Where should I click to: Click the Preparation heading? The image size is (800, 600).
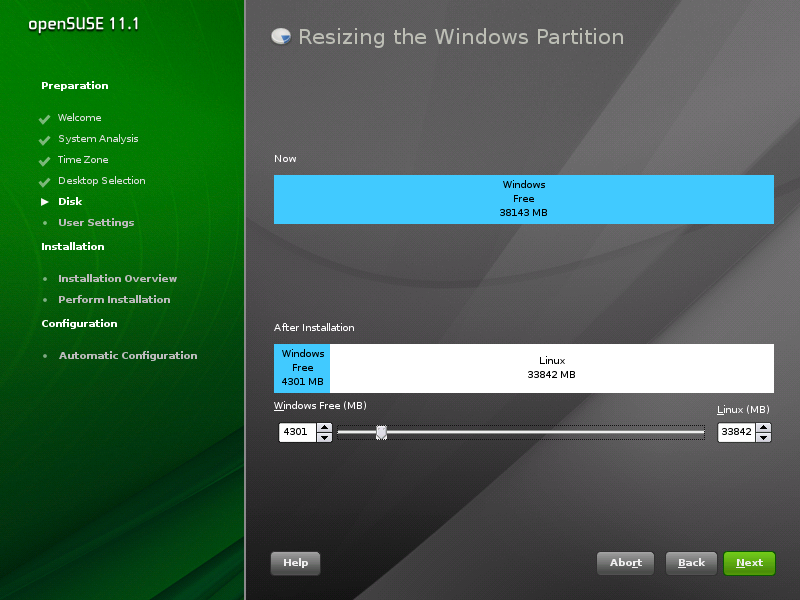coord(74,86)
